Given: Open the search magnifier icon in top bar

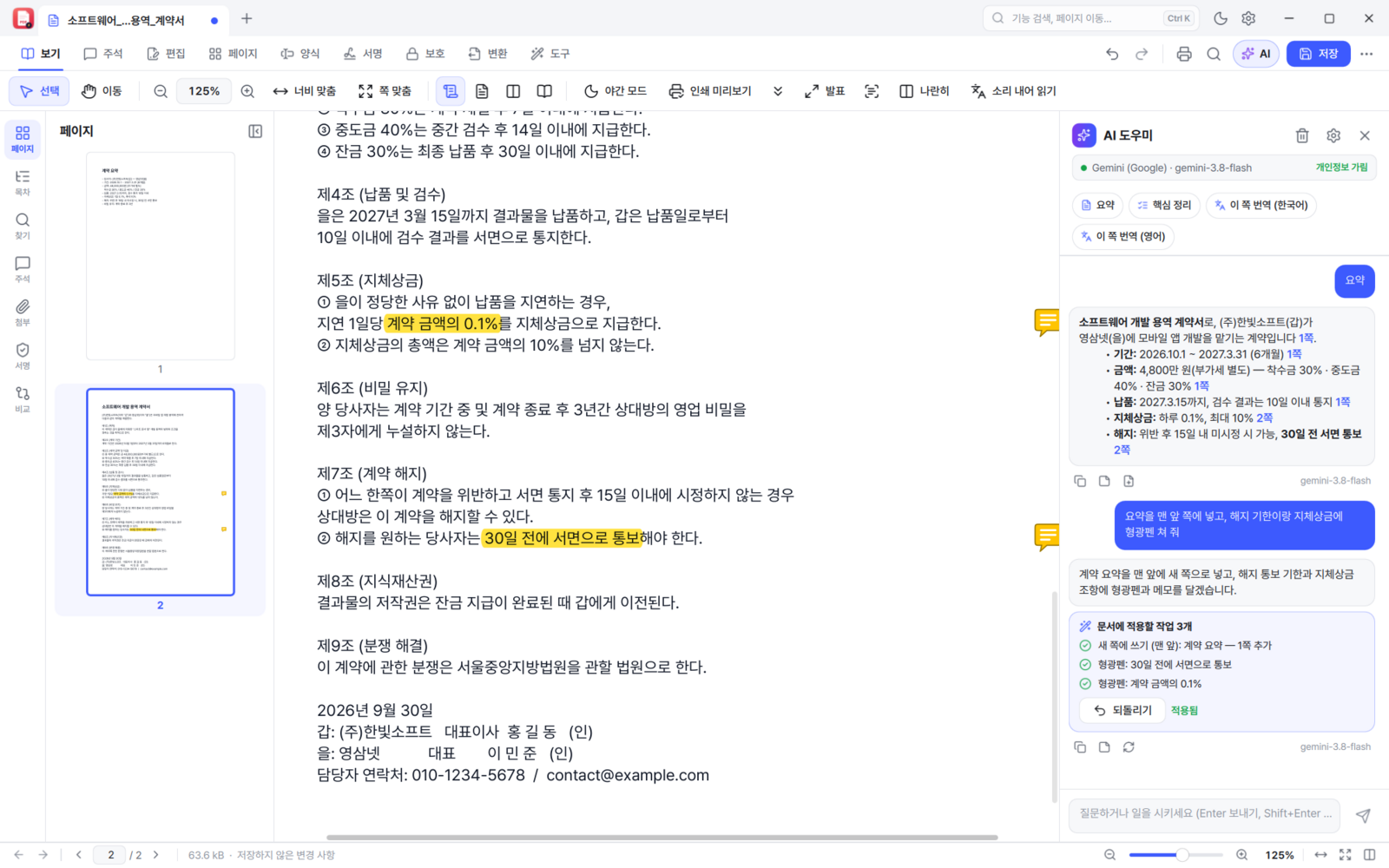Looking at the screenshot, I should 1214,54.
